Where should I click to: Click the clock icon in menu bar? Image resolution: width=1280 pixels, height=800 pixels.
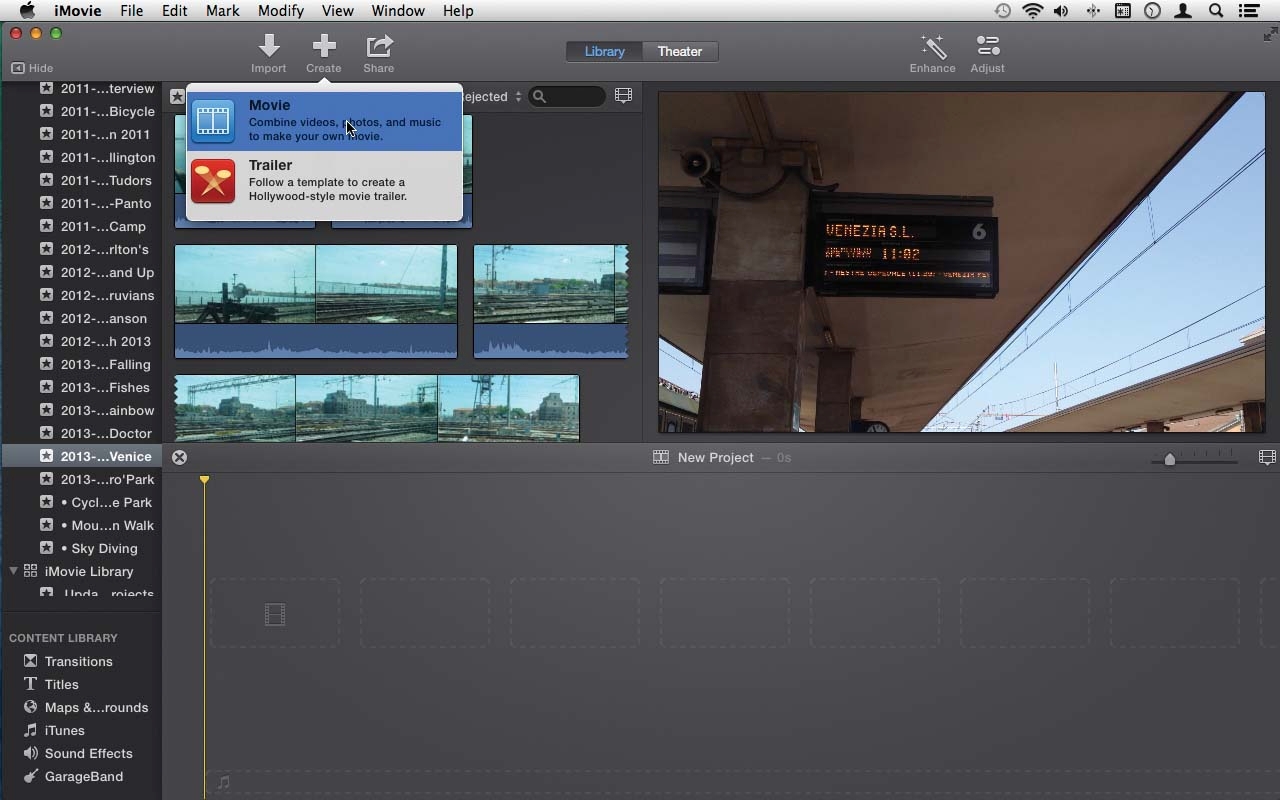point(1153,11)
